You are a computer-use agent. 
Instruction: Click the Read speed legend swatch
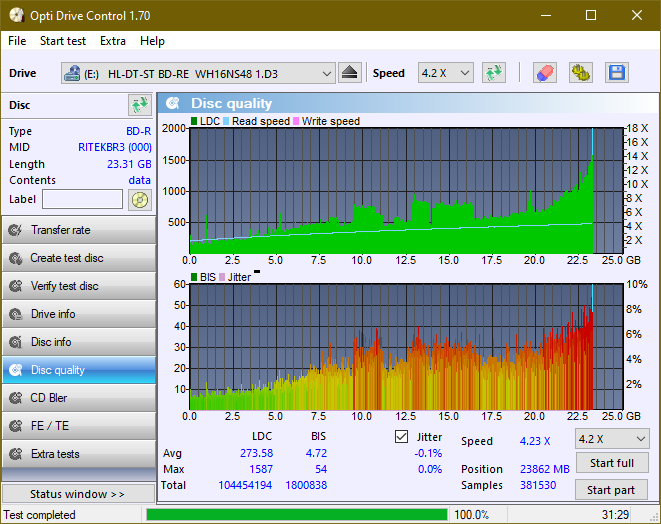[226, 121]
